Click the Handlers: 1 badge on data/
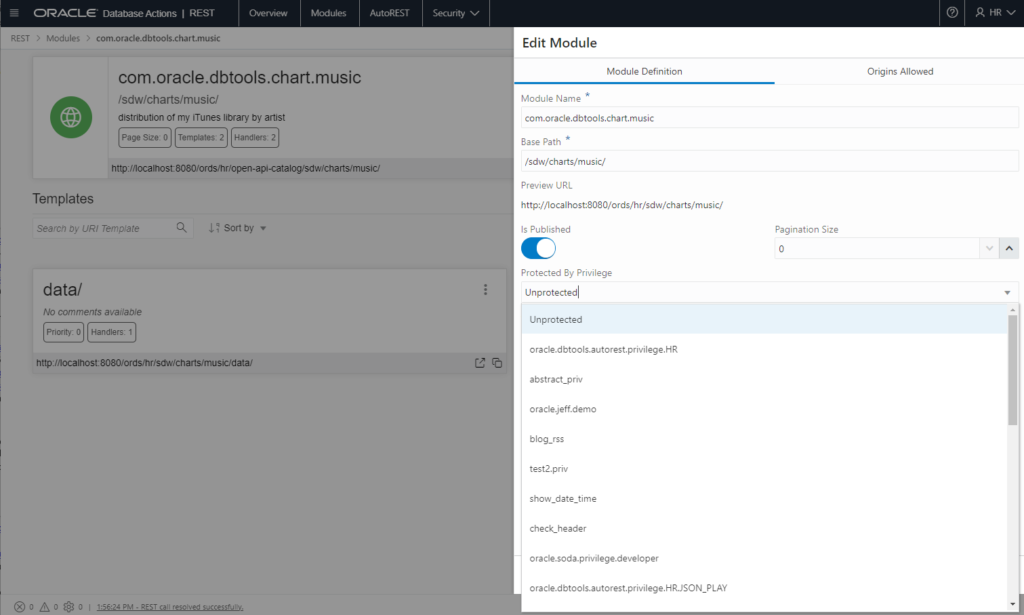 (x=112, y=332)
